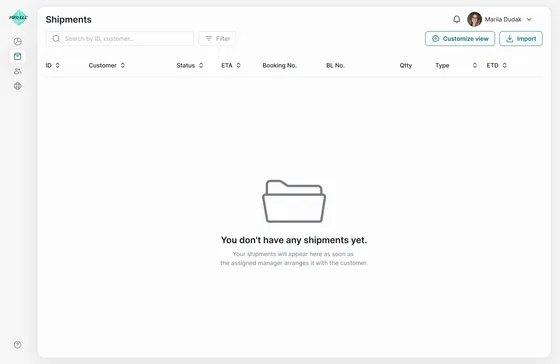
Task: Sort by Type column arrows
Action: 475,65
